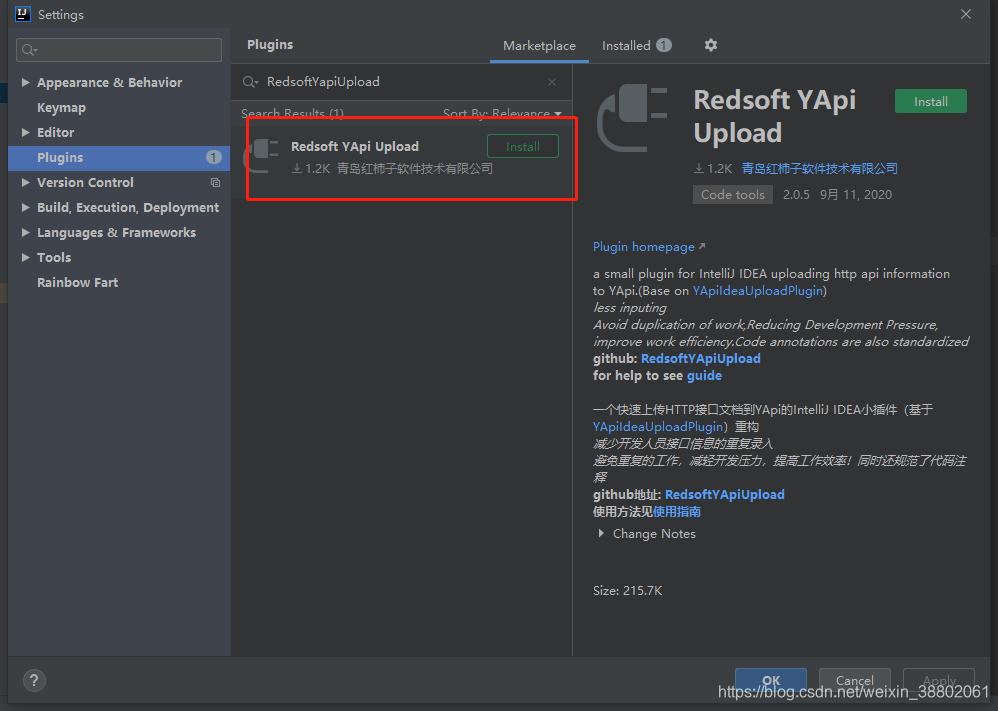Focus the settings search field
998x711 pixels.
point(119,50)
